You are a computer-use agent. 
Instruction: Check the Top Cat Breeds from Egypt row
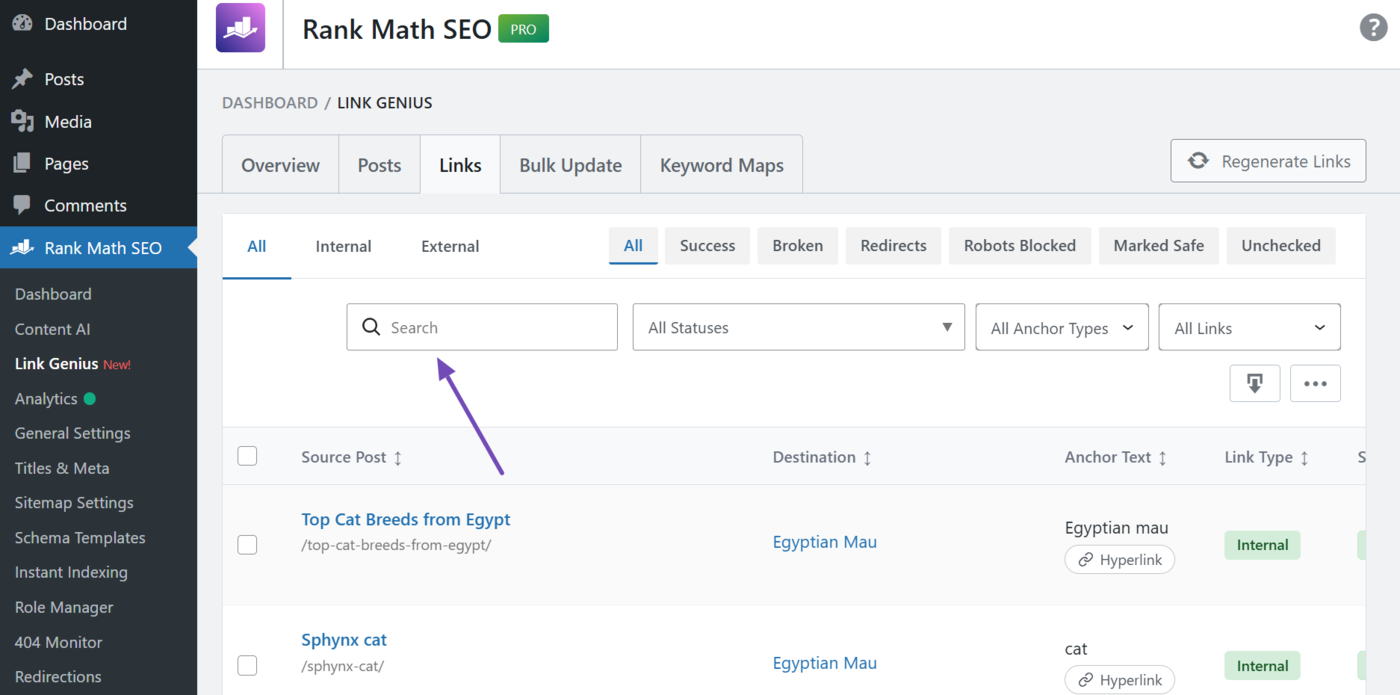coord(247,544)
